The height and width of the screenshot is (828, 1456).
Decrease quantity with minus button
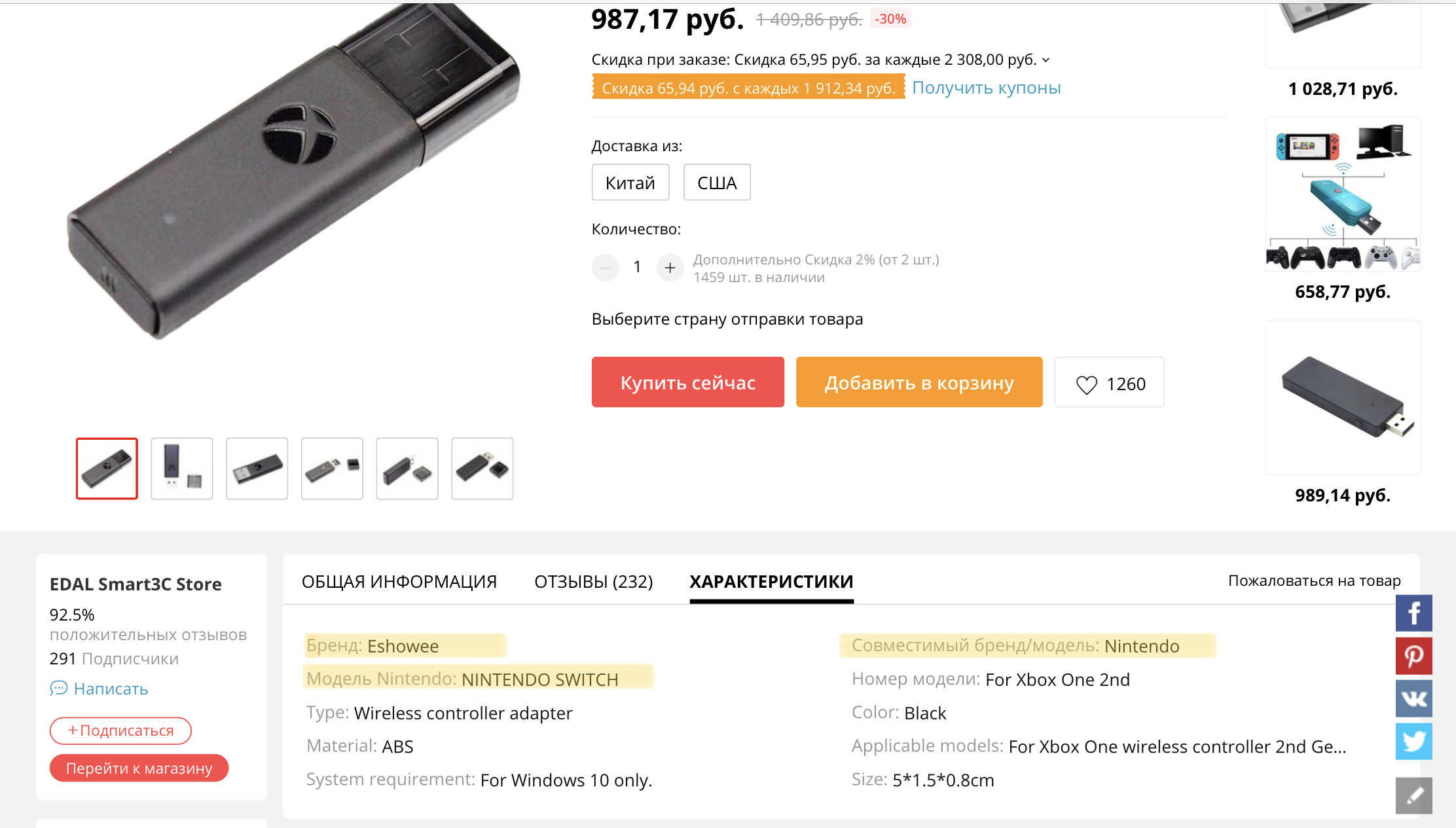(x=606, y=267)
